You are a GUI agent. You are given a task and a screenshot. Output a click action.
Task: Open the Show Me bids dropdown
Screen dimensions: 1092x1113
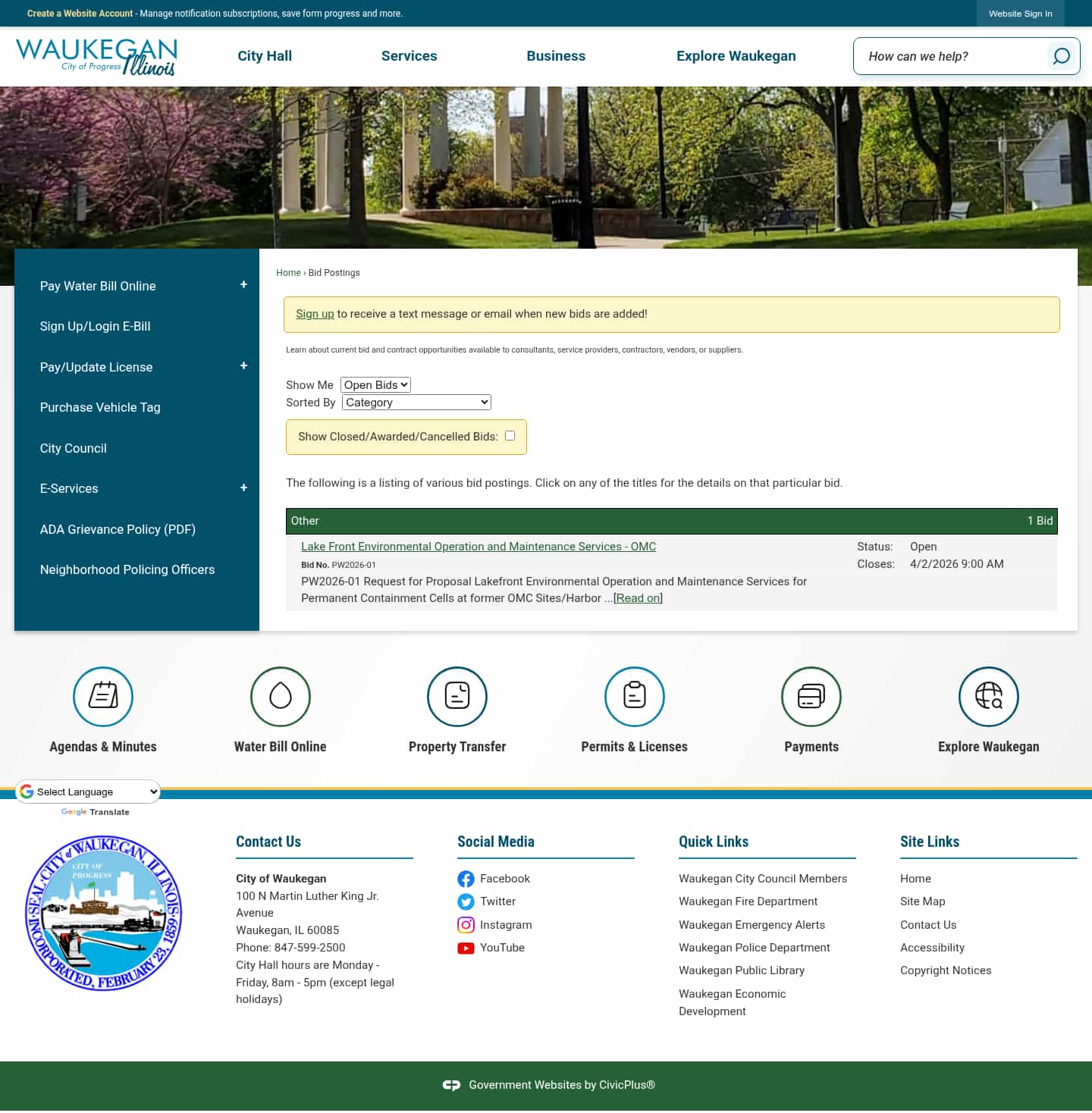point(375,384)
